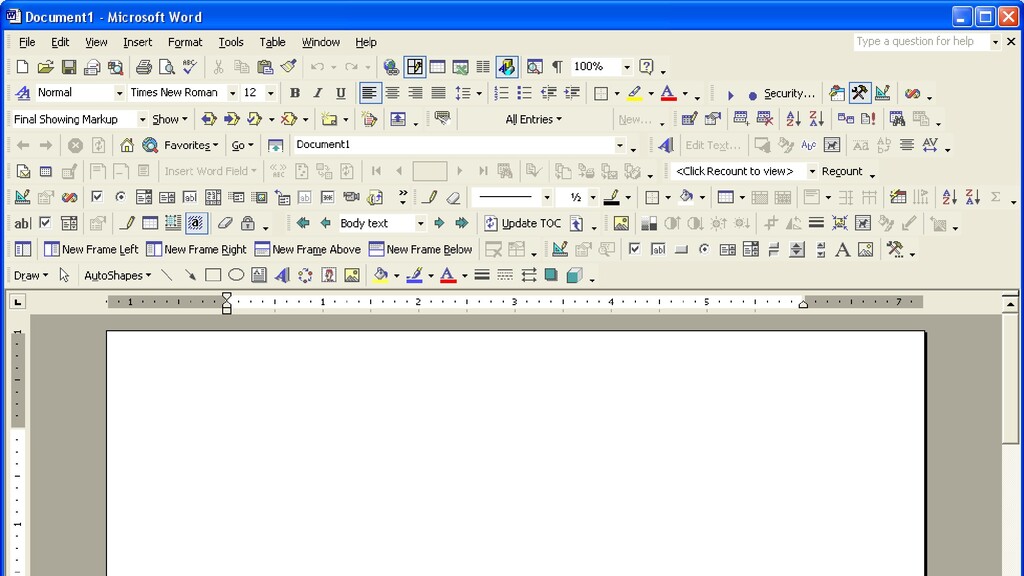Click the Shadow Style icon

tap(551, 276)
